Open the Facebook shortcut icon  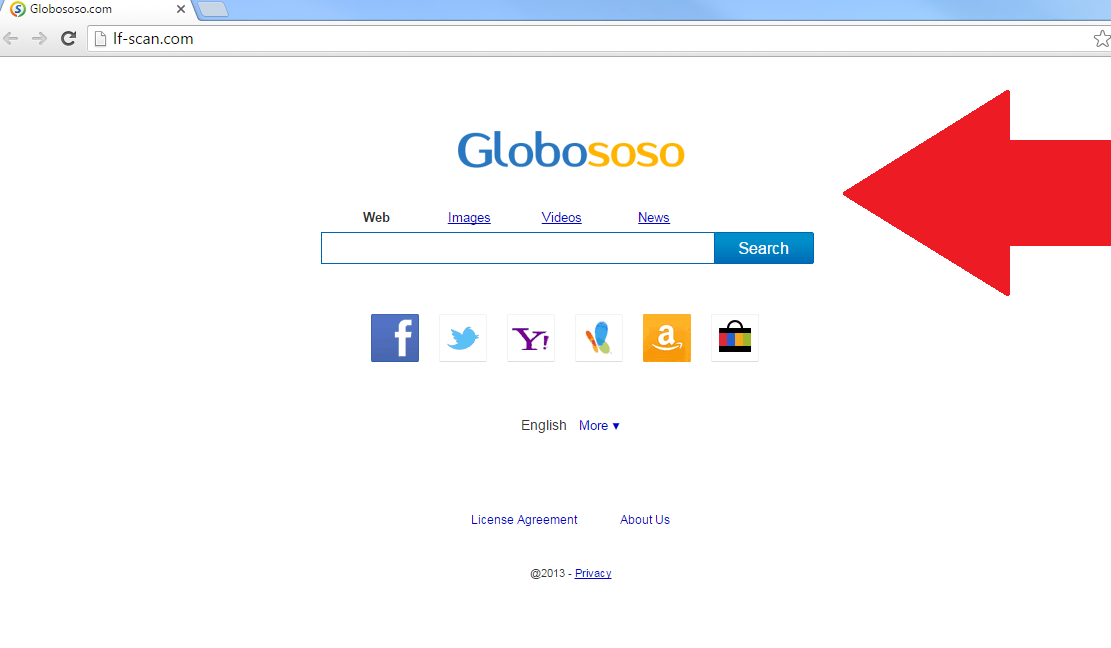coord(395,338)
